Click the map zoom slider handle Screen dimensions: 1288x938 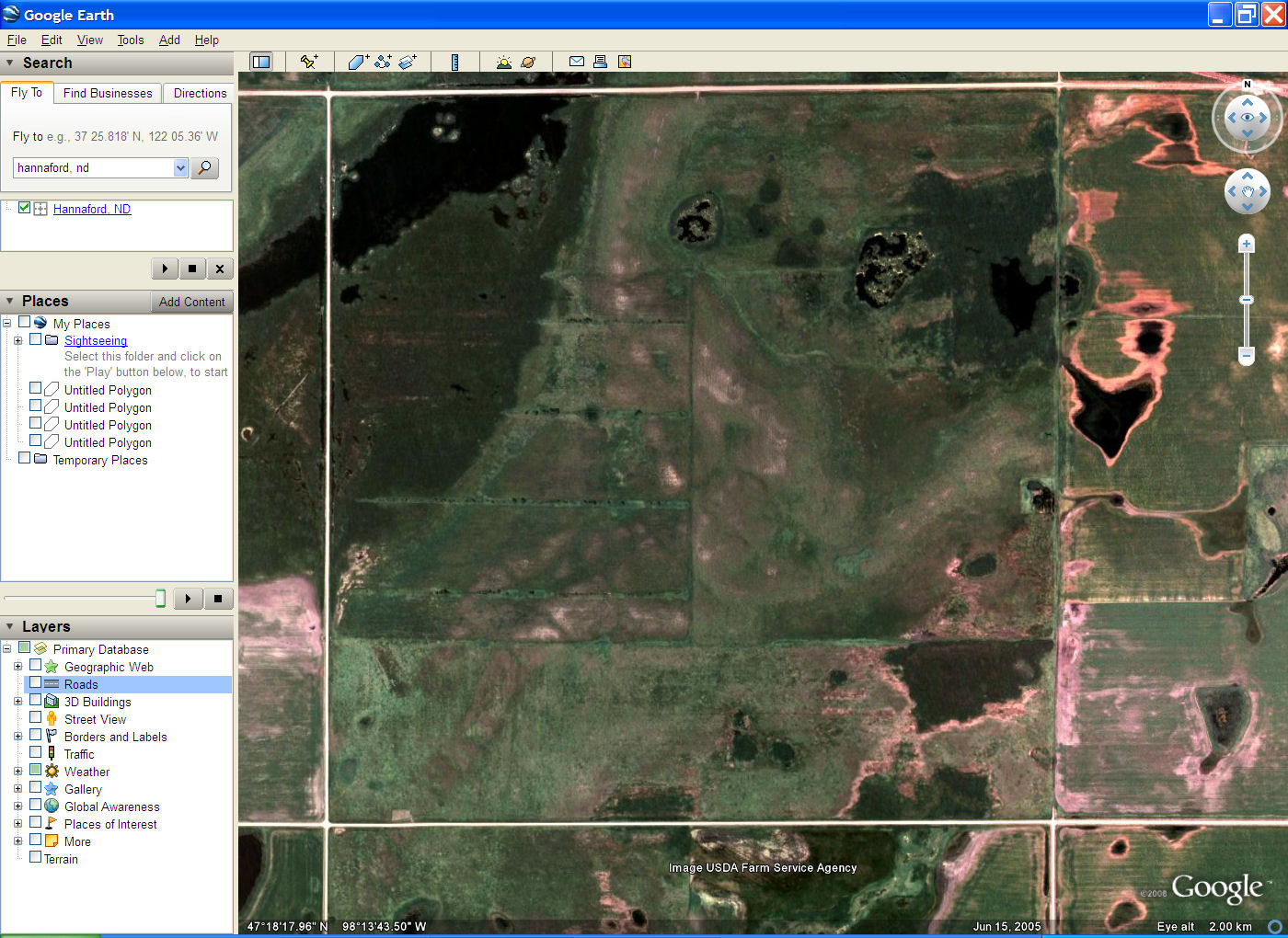tap(1247, 300)
